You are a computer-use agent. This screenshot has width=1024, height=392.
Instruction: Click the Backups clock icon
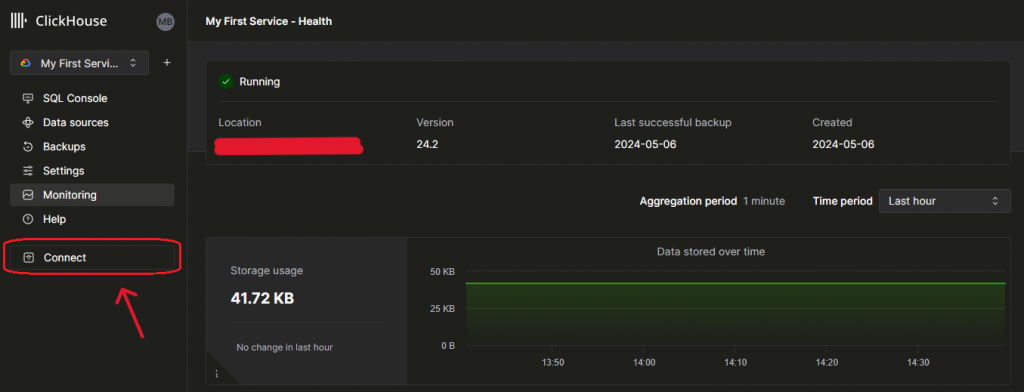(28, 147)
